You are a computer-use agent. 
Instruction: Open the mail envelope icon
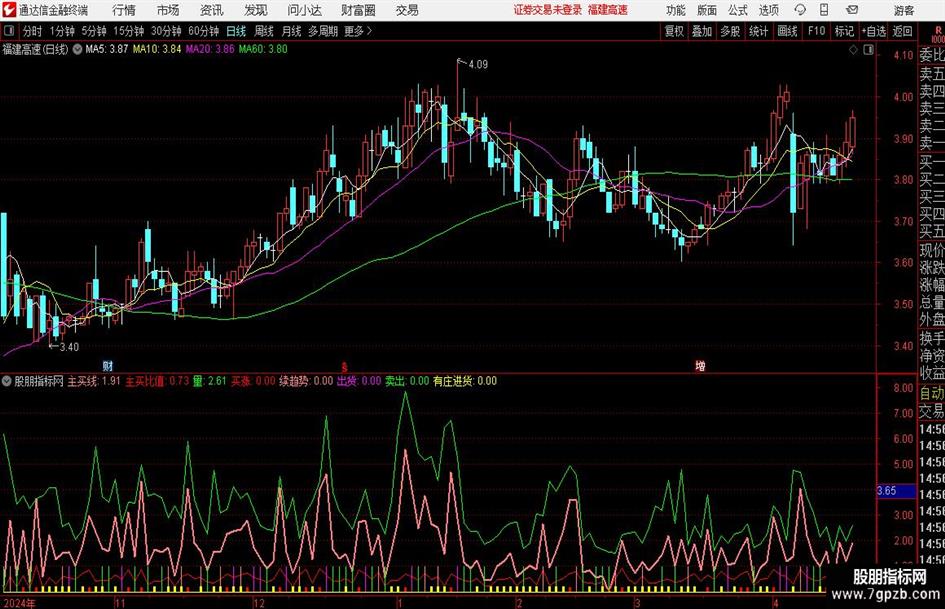tap(852, 10)
